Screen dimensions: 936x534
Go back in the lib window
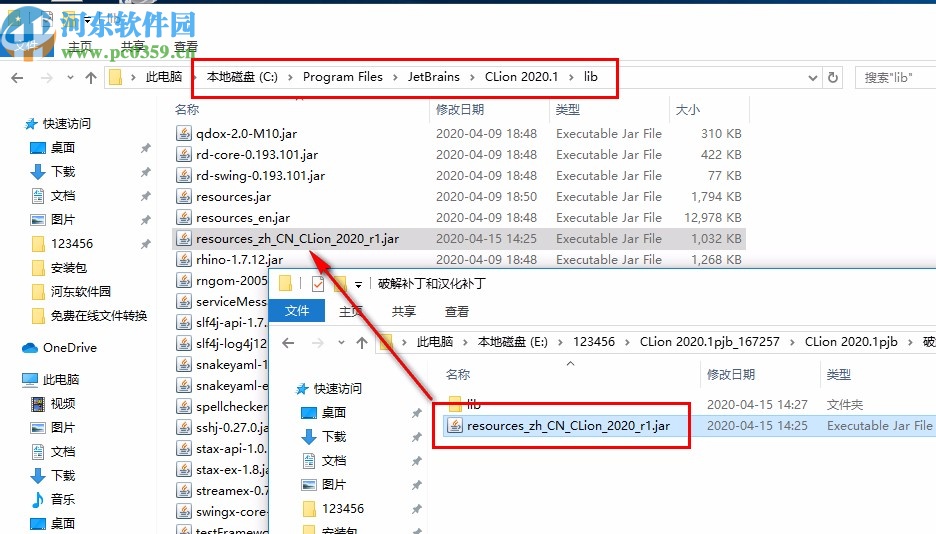tap(17, 78)
